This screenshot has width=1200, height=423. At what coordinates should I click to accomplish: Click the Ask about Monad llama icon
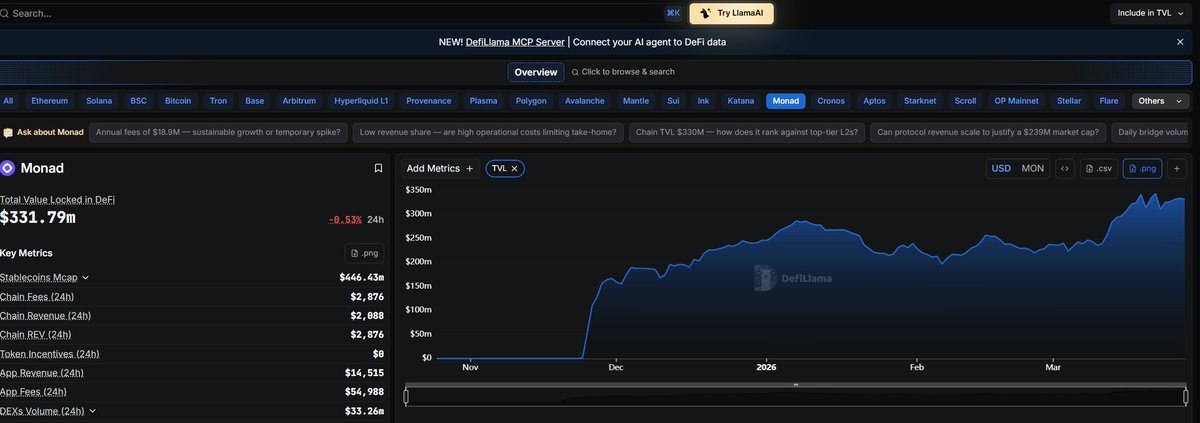pos(8,132)
